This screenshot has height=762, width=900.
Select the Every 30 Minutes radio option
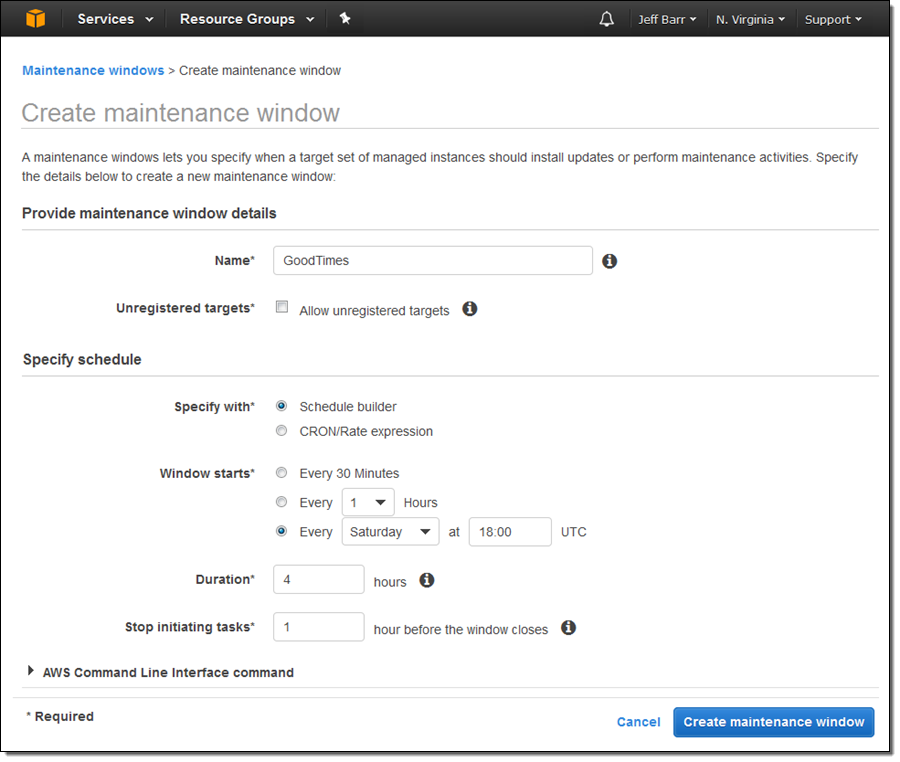[x=282, y=473]
